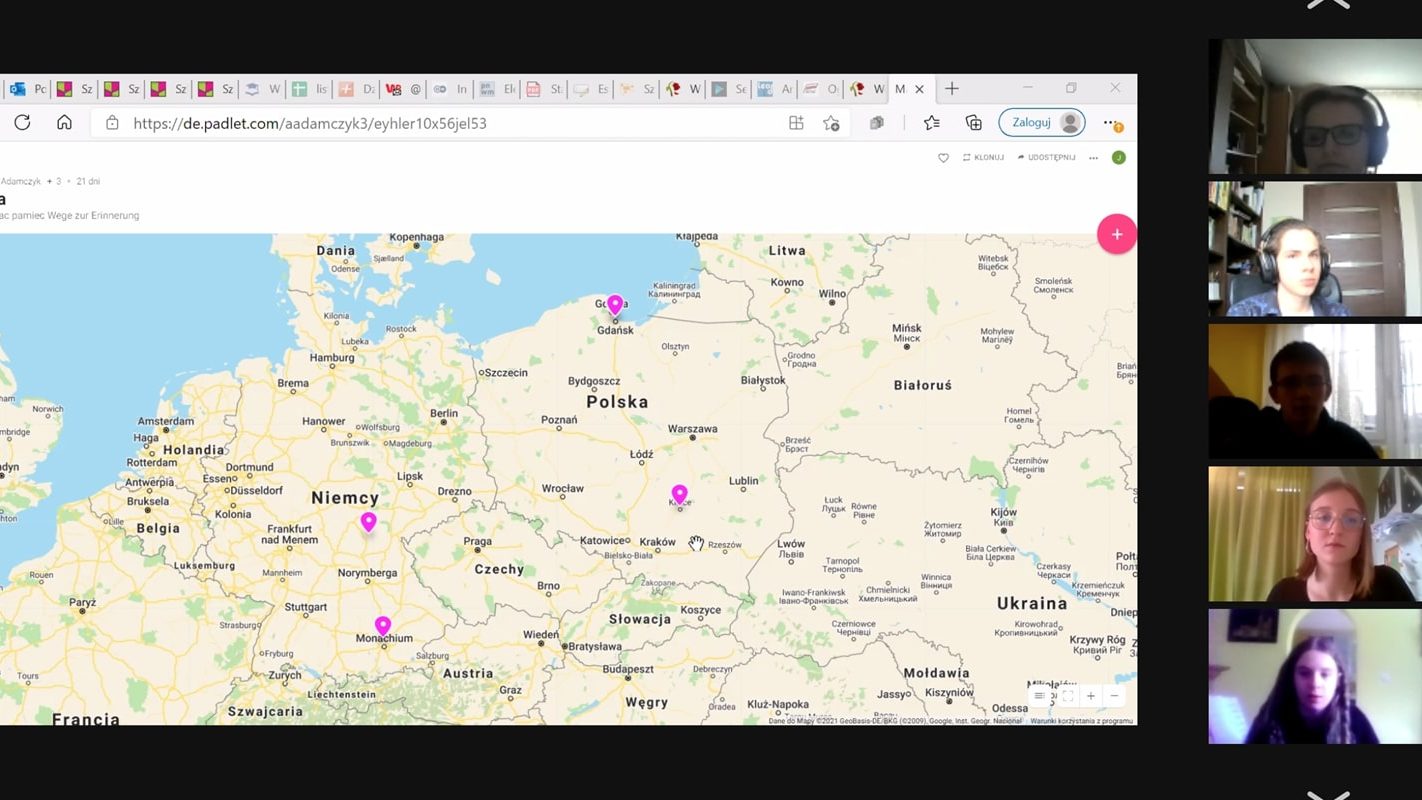Like the padlet with the heart icon
Screen dimensions: 1422x800
[x=943, y=158]
